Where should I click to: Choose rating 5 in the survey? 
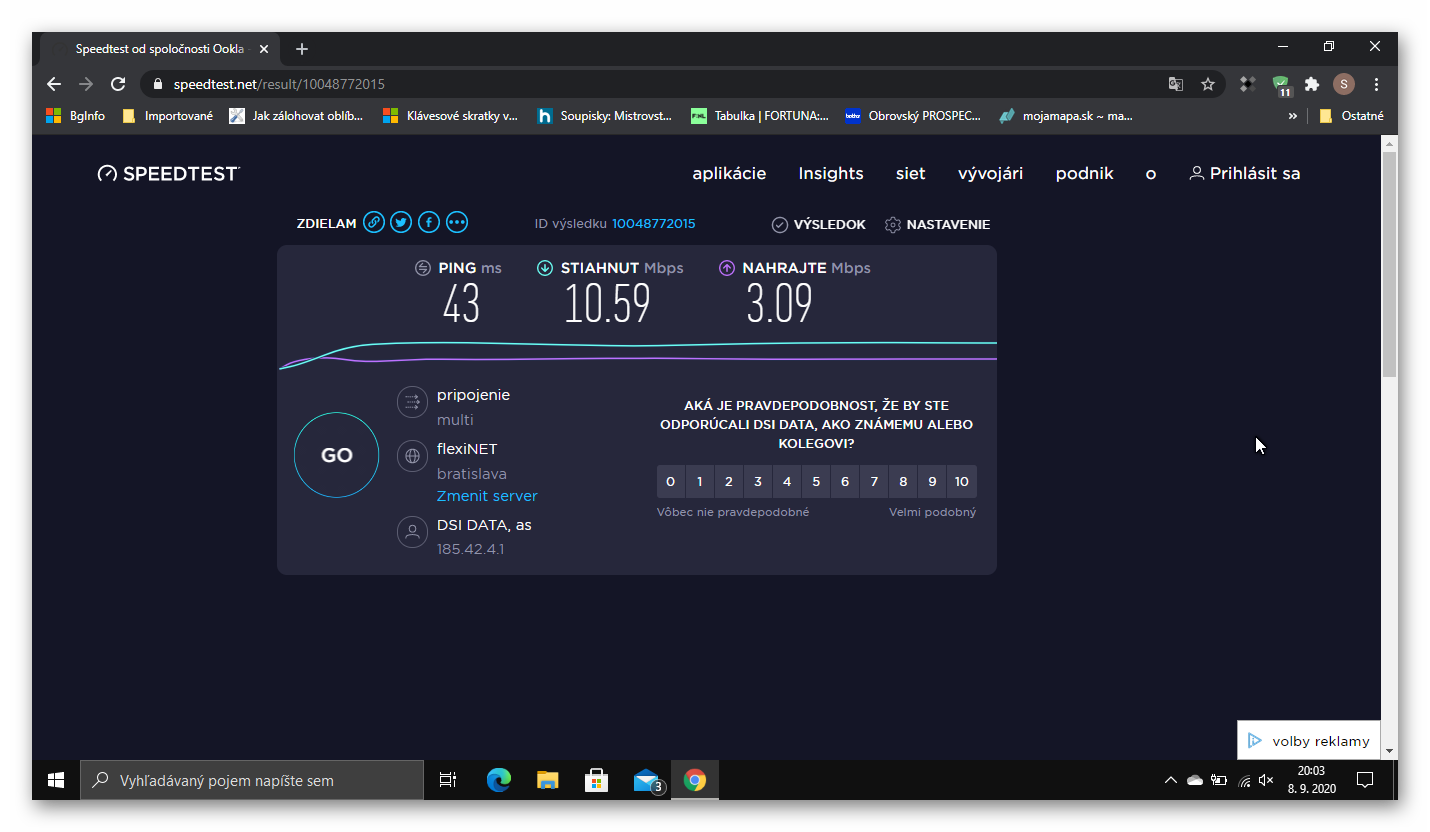click(x=816, y=482)
